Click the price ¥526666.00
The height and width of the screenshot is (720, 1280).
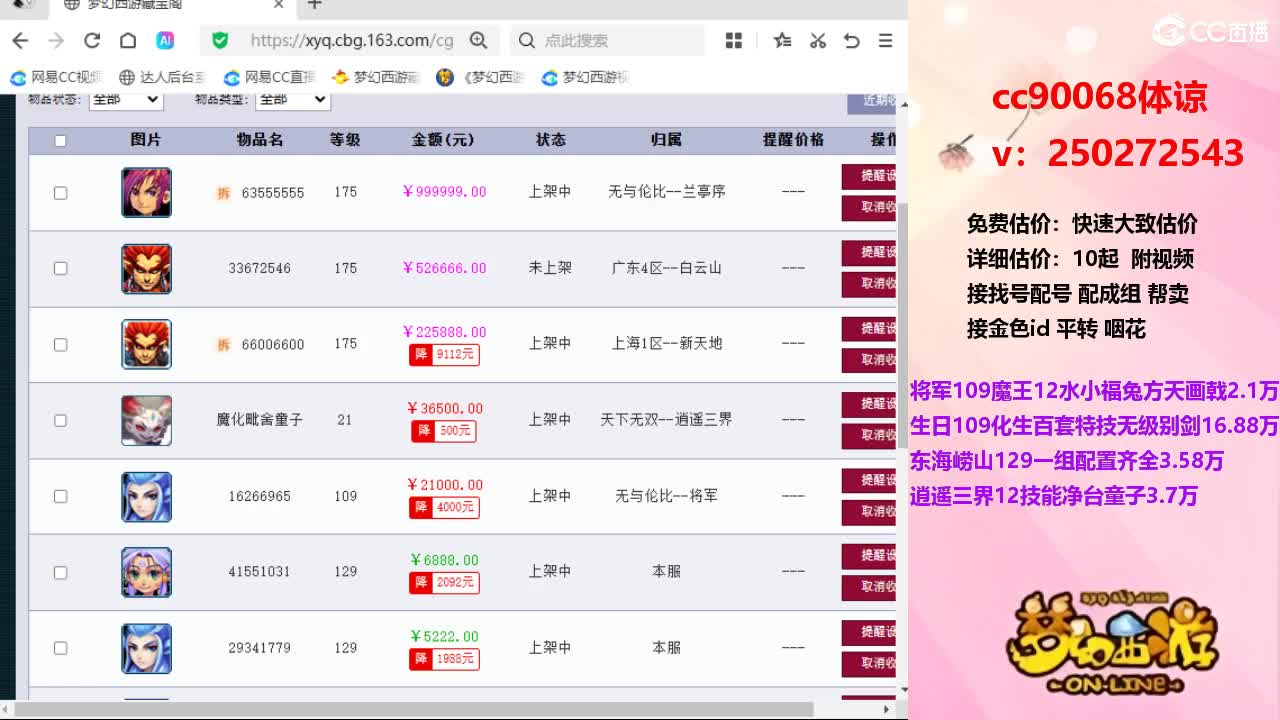(x=444, y=268)
